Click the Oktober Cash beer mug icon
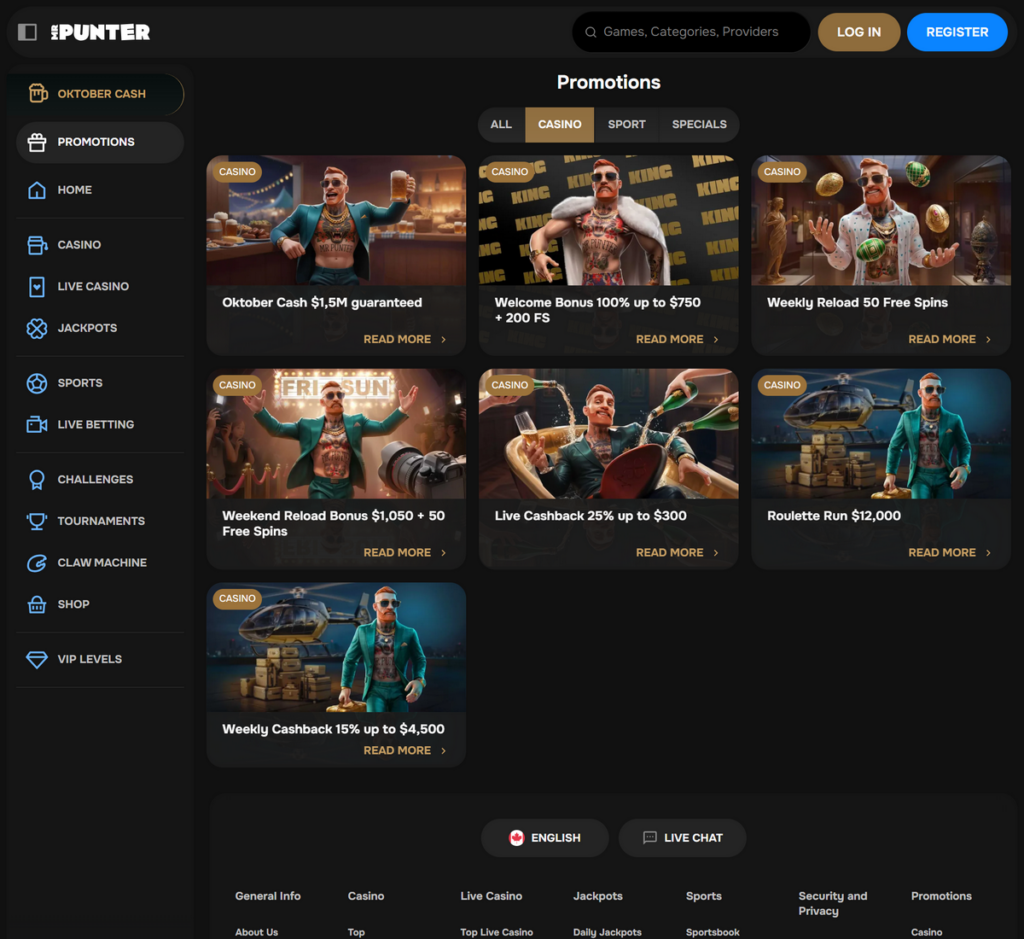 point(38,94)
